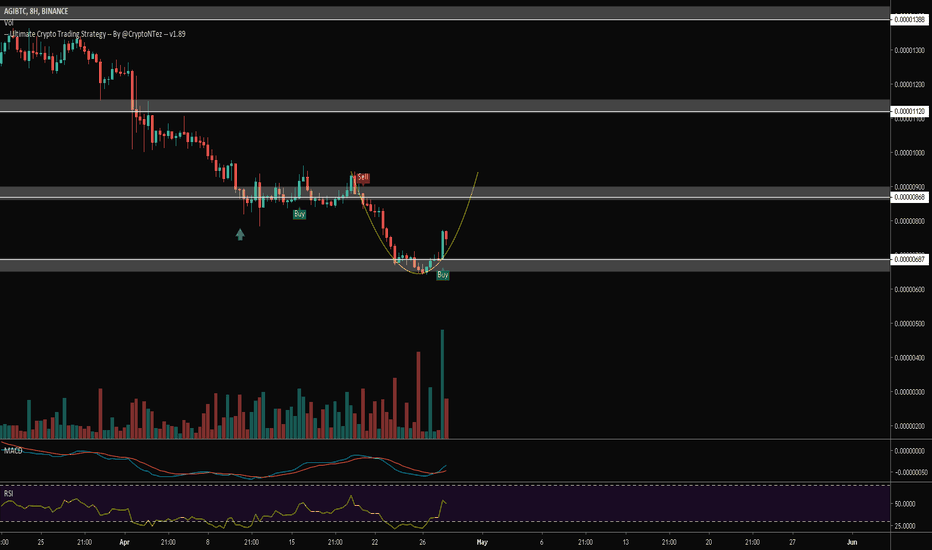
Task: Click the green up-arrow marker on chart
Action: [x=240, y=234]
